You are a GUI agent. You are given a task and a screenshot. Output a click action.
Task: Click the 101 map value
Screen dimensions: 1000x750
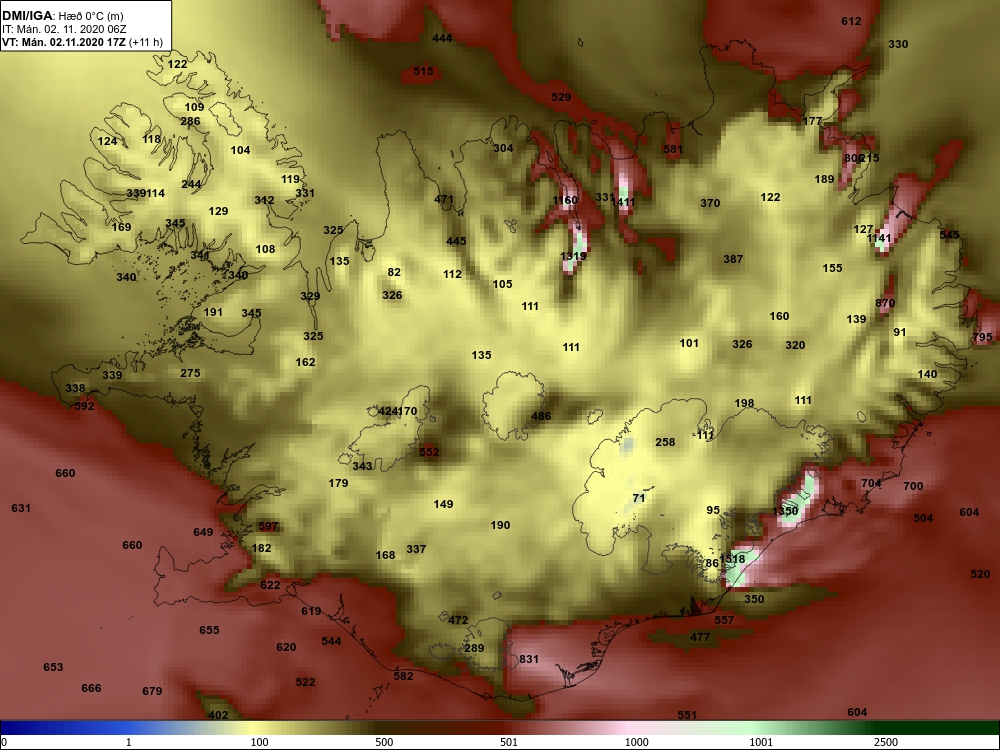689,343
